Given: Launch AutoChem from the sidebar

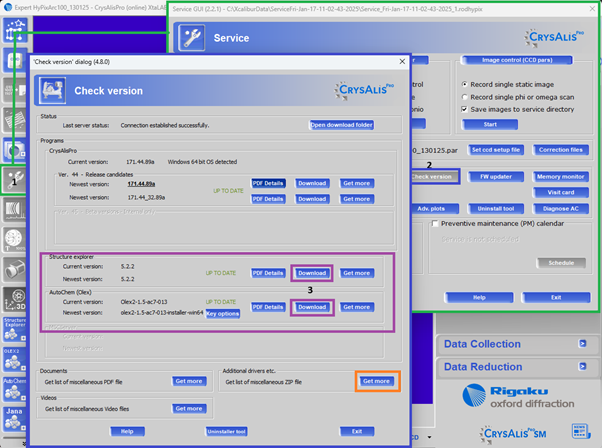Looking at the screenshot, I should point(15,389).
